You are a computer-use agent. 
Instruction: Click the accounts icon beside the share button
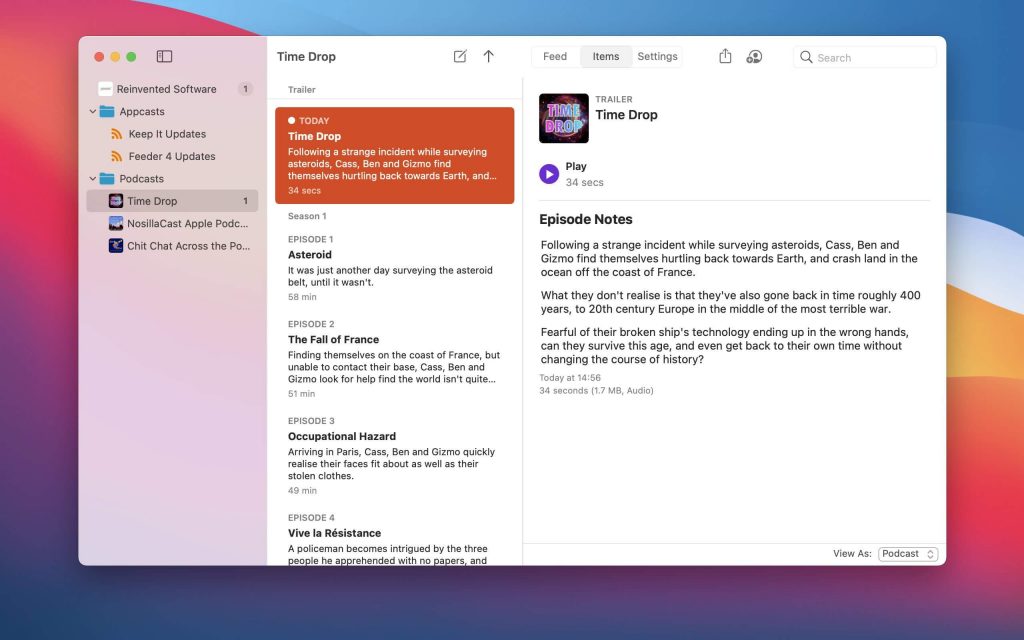click(x=755, y=57)
